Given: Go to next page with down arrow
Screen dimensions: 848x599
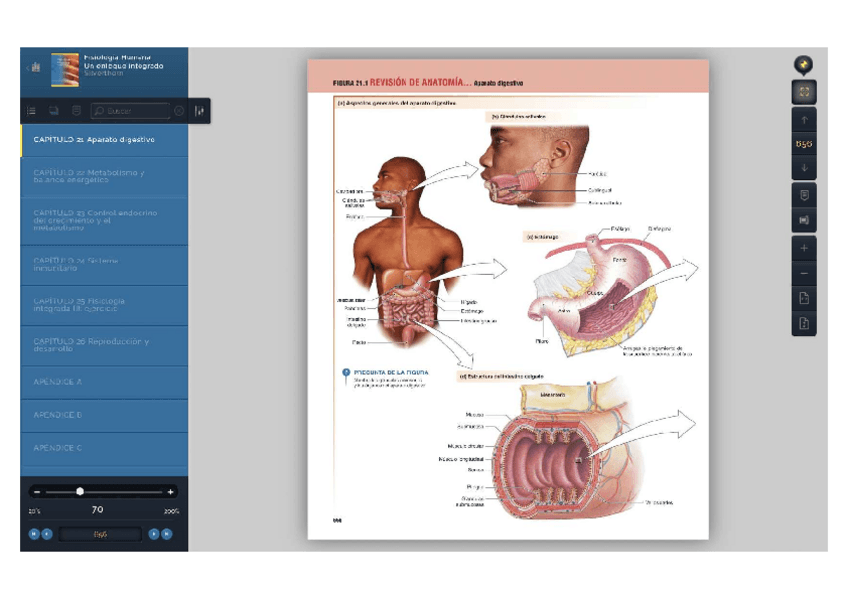Looking at the screenshot, I should point(804,168).
